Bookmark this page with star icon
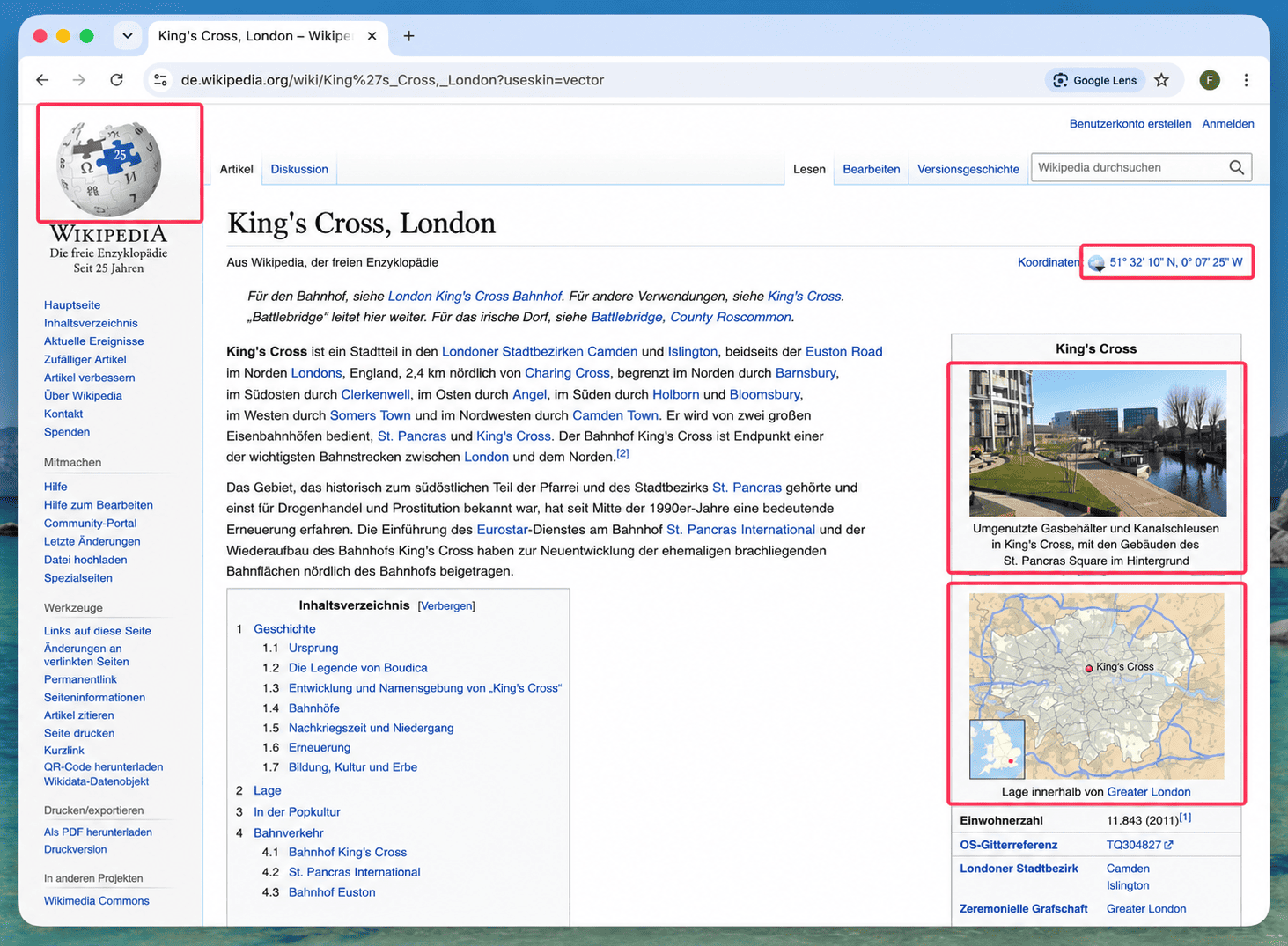 (x=1162, y=80)
